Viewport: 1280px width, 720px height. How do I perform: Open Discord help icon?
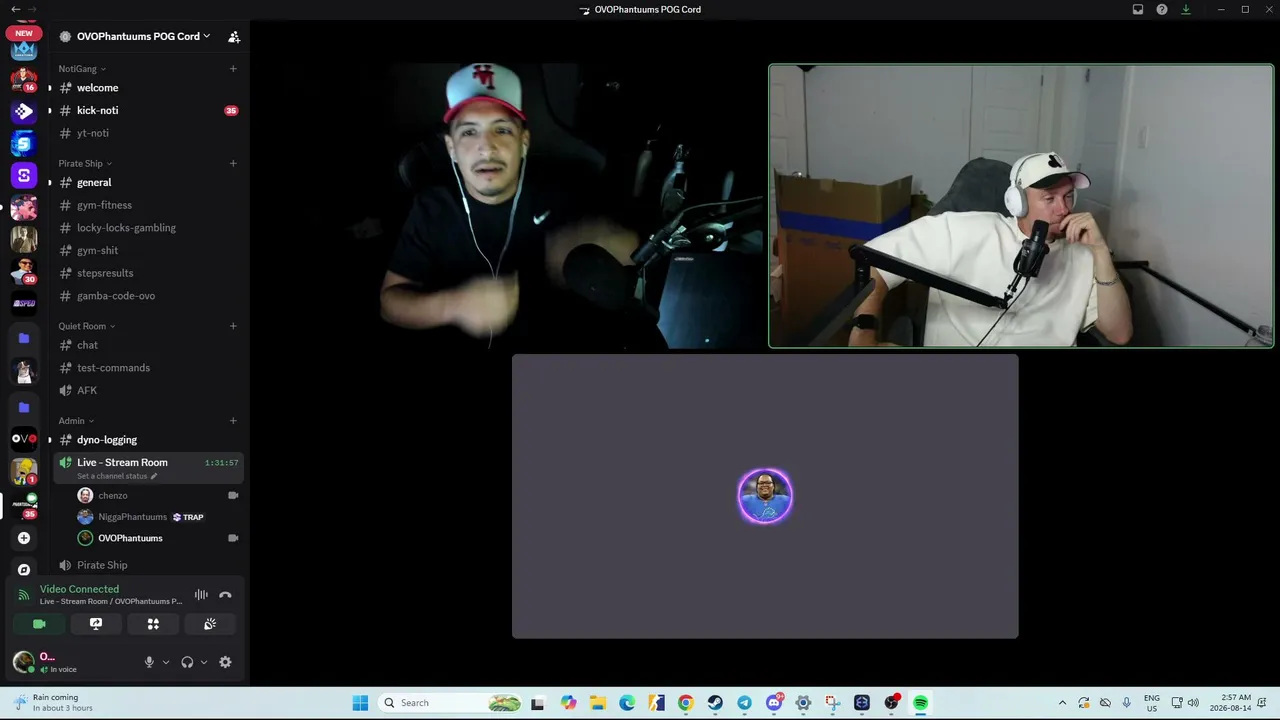click(1162, 9)
